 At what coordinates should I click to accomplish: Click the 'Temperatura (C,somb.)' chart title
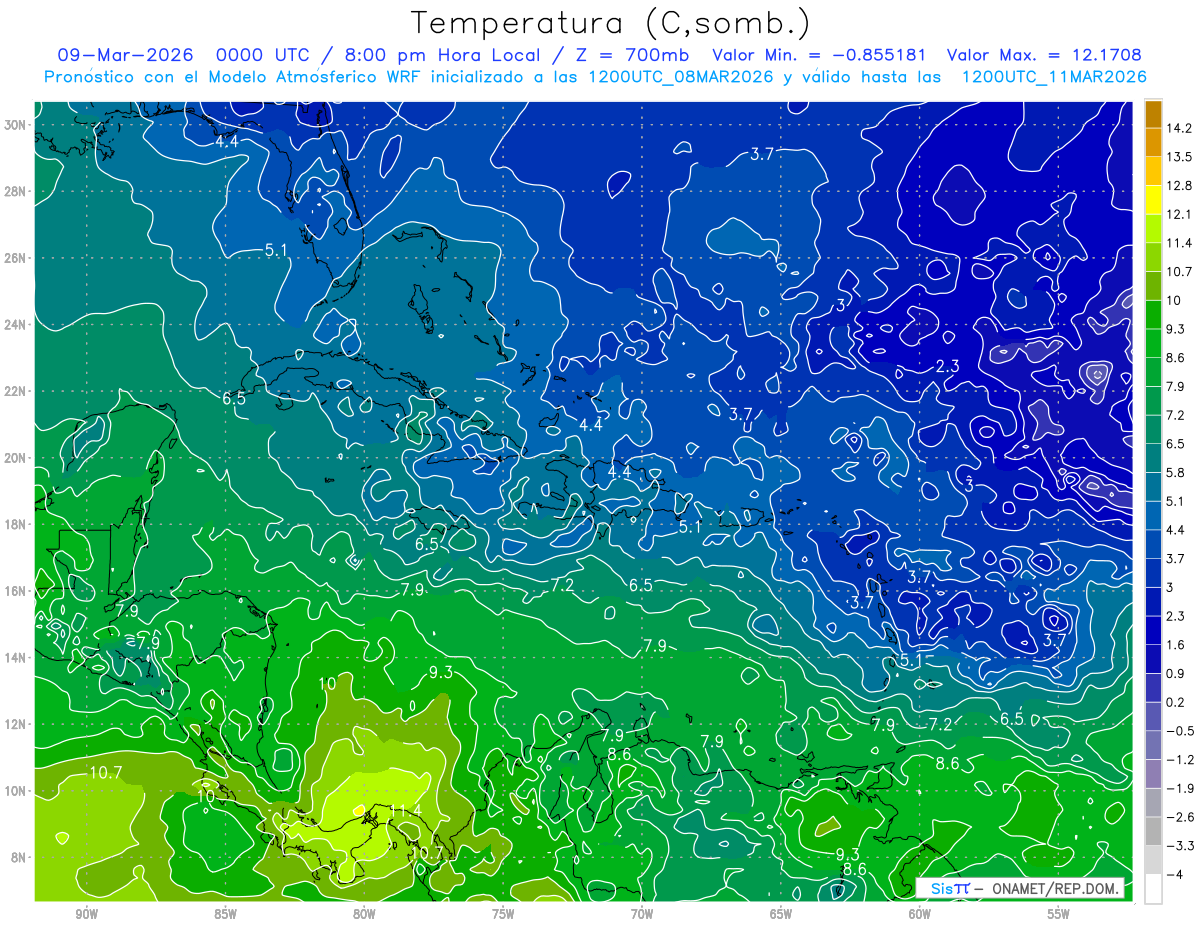coord(611,22)
